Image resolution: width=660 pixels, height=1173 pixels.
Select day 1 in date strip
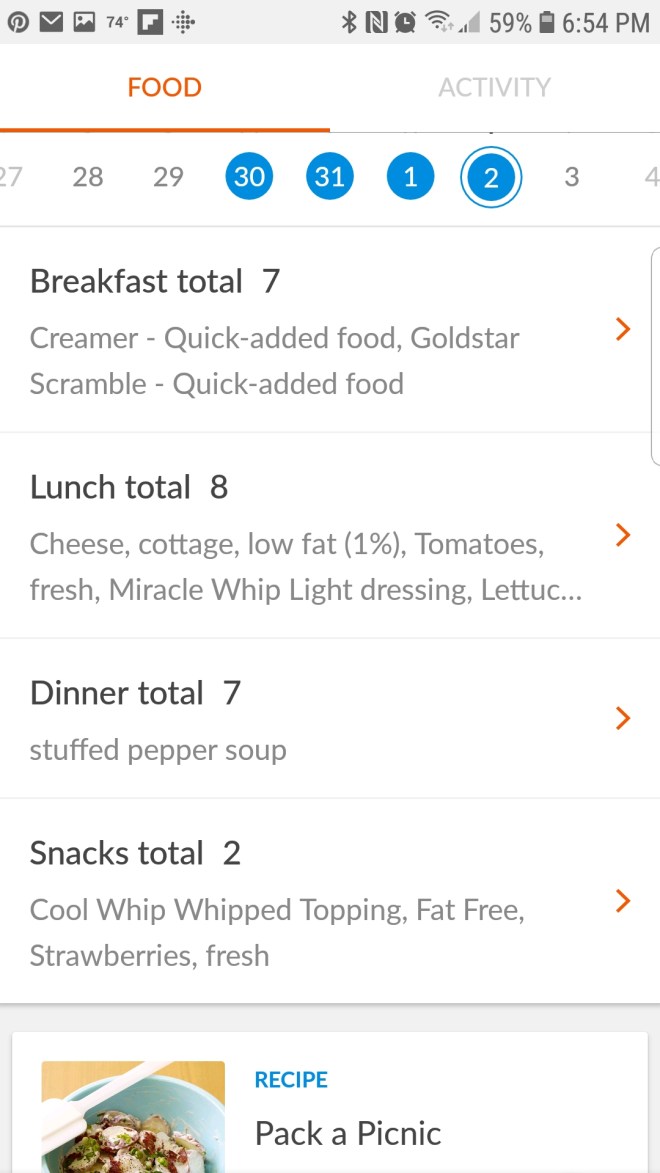coord(410,177)
